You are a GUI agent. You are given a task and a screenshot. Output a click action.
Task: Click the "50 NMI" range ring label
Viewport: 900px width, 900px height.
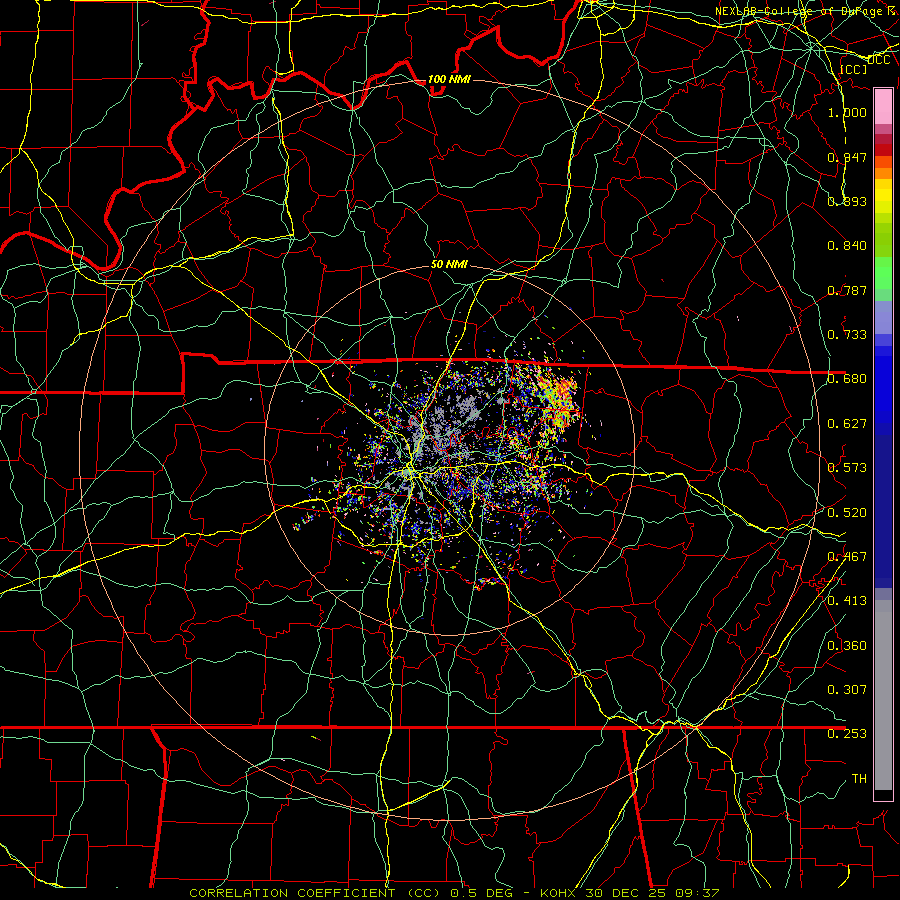pos(449,265)
